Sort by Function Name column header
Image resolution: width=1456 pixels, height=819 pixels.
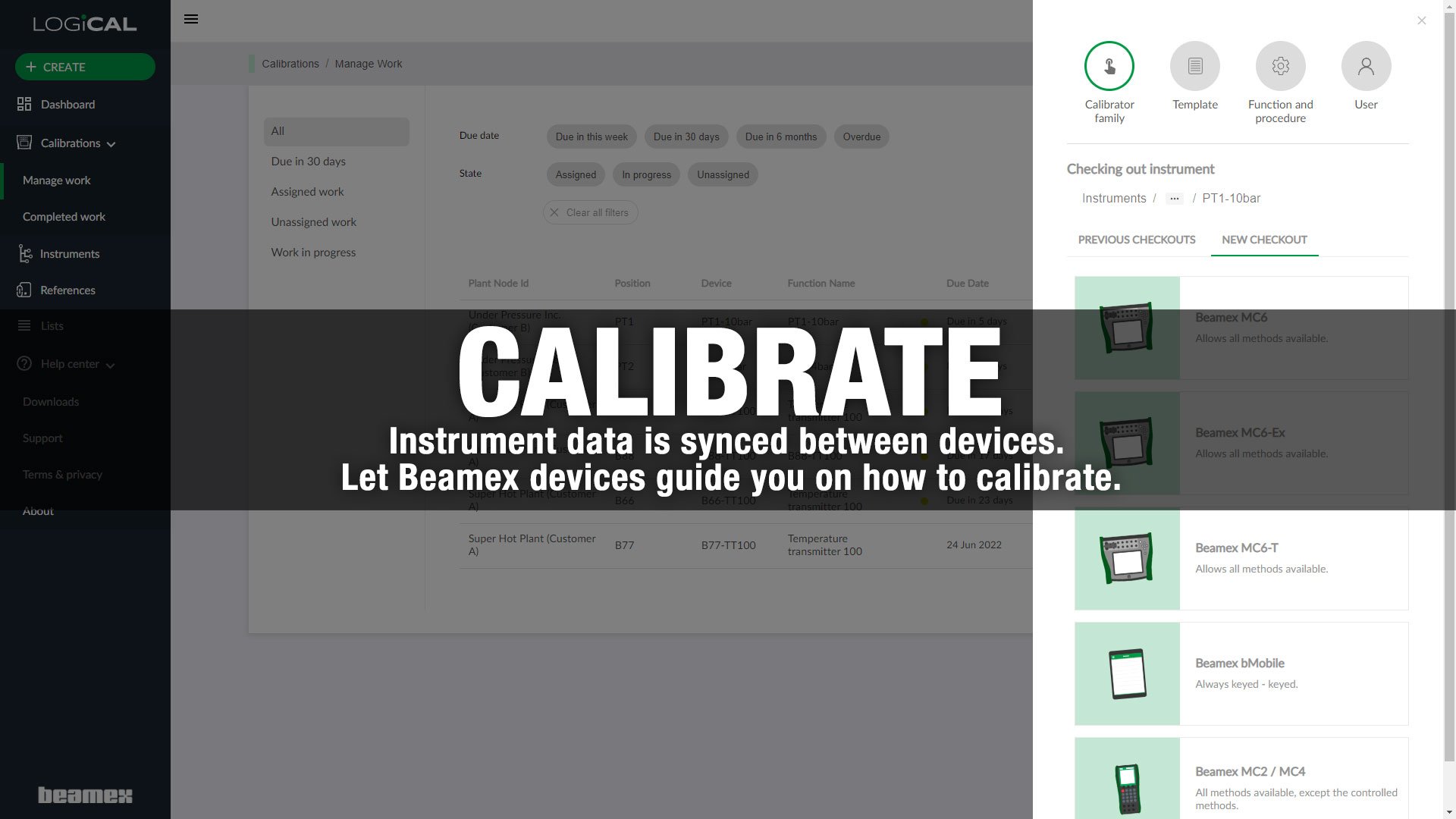[x=821, y=283]
